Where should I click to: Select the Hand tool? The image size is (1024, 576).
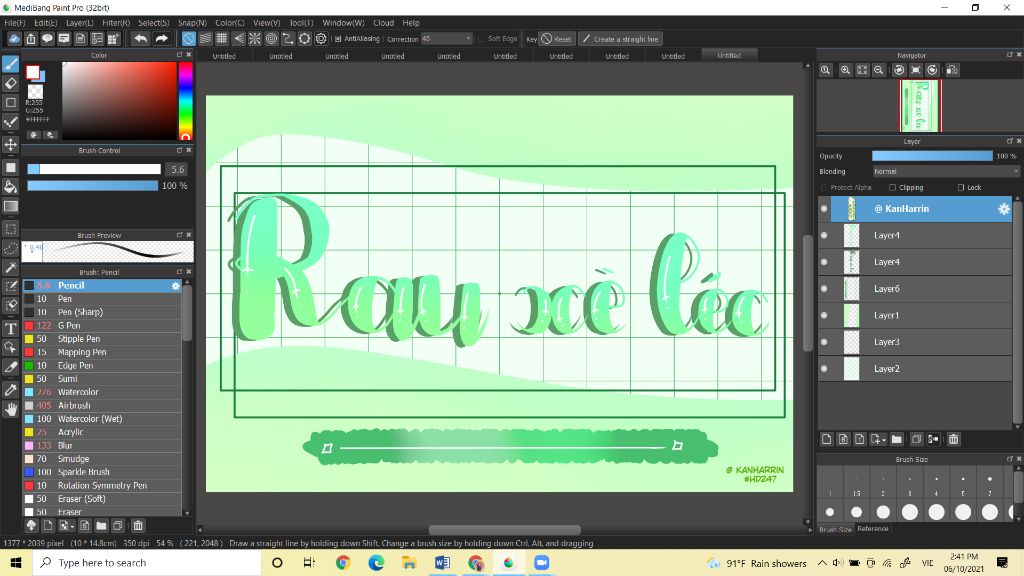[x=10, y=409]
